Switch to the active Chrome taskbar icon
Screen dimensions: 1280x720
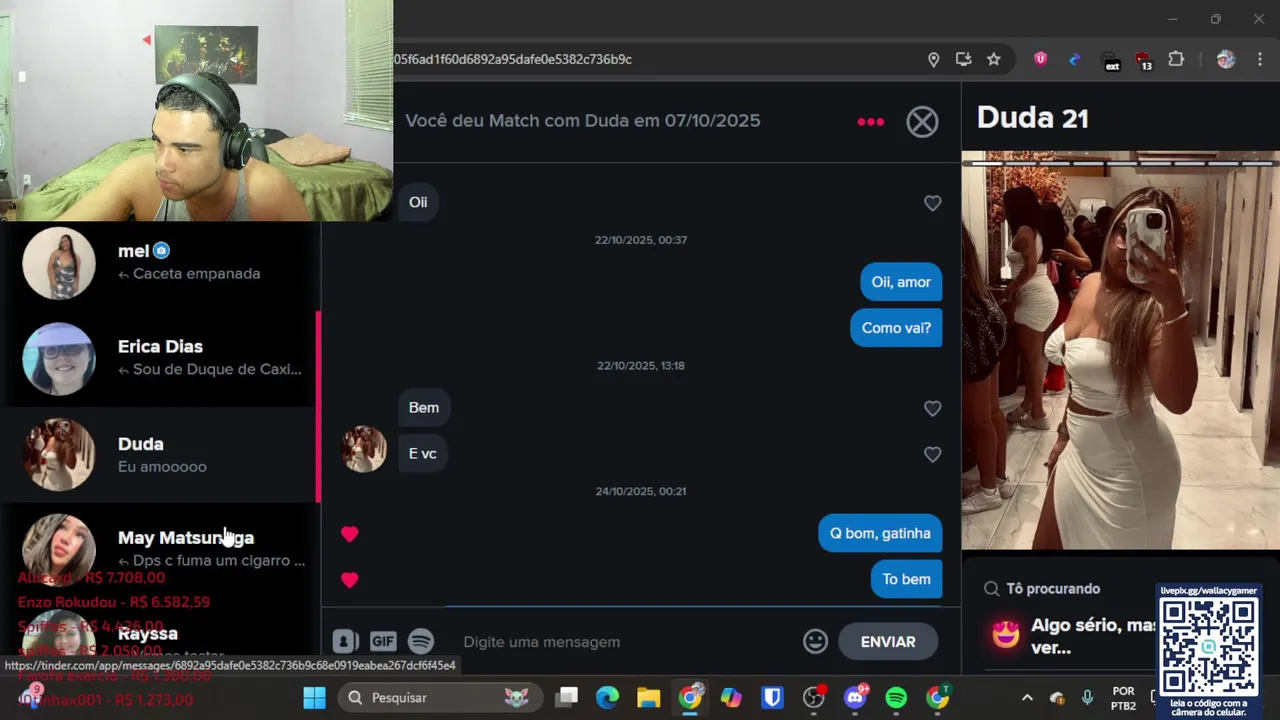click(690, 697)
